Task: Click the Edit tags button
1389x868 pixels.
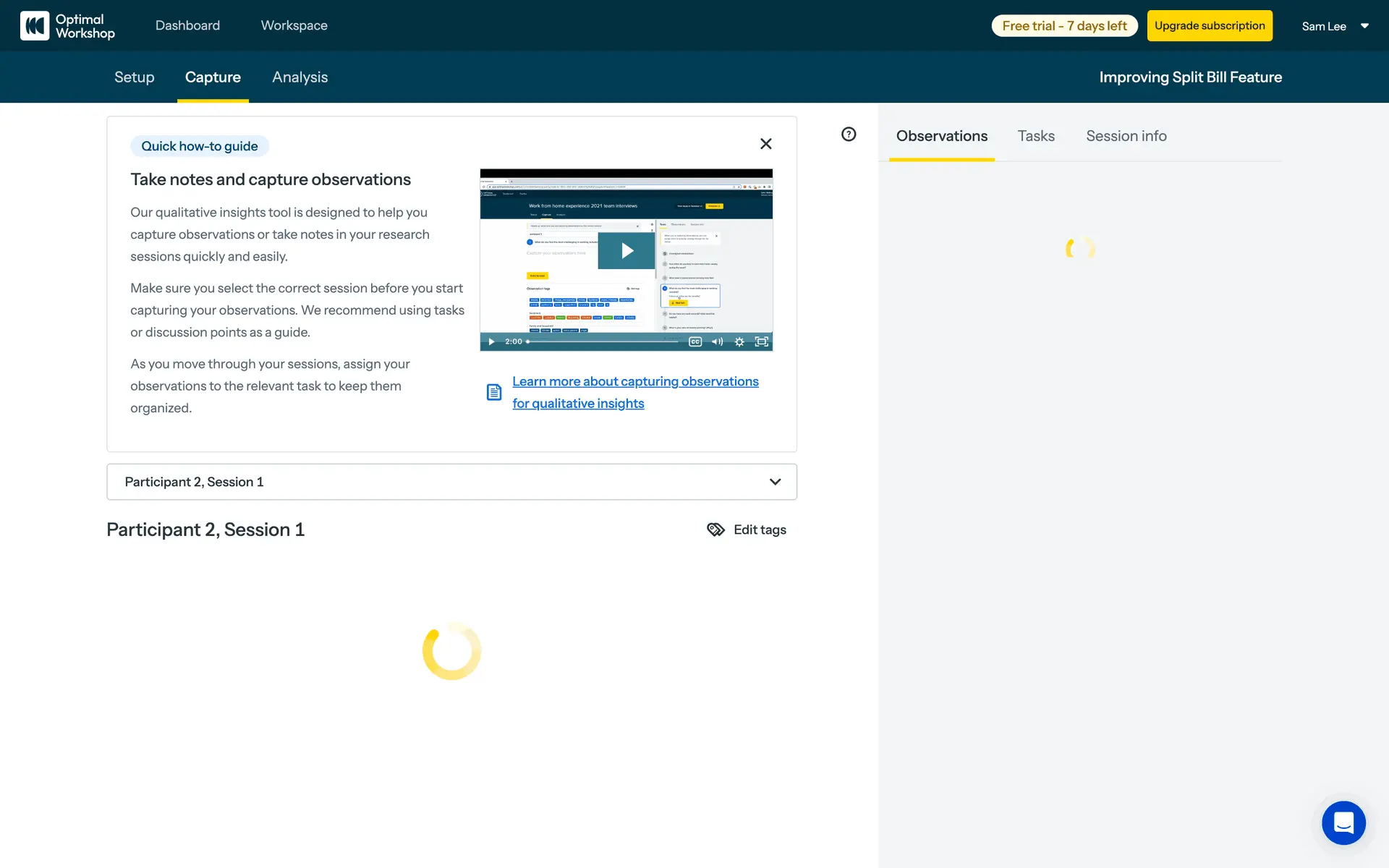Action: point(747,529)
